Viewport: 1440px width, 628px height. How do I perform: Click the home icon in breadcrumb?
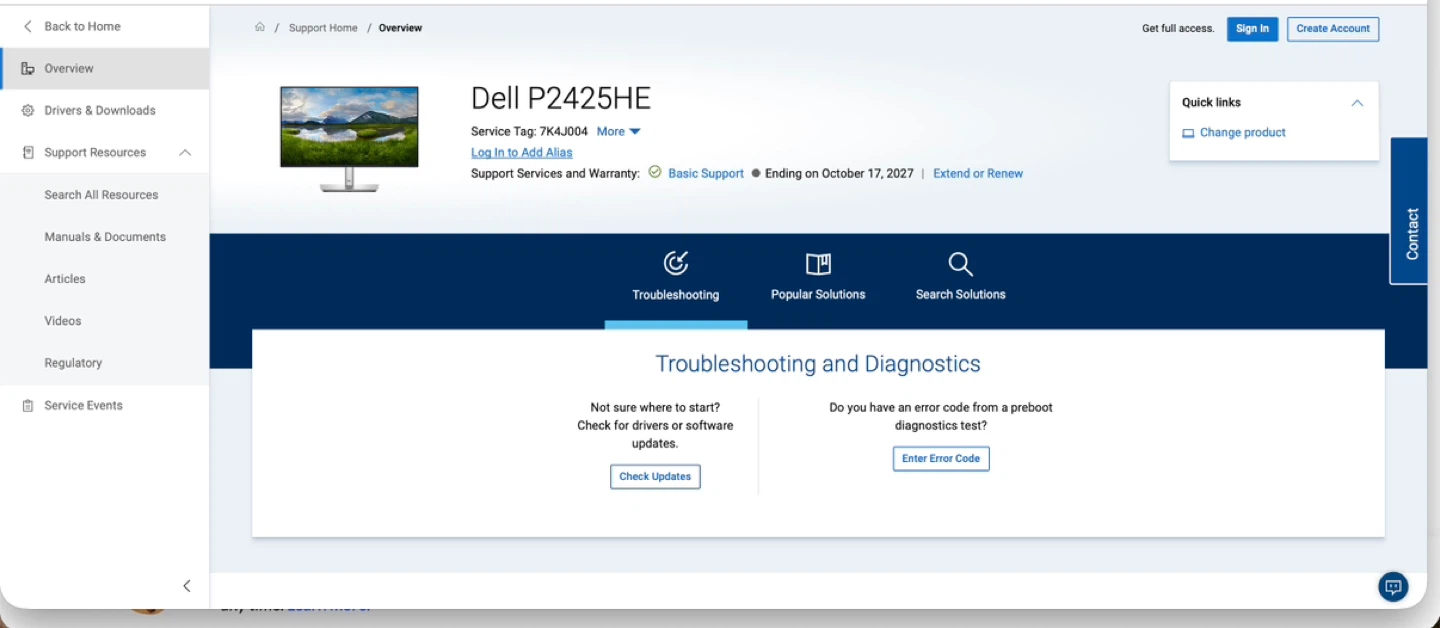click(260, 27)
